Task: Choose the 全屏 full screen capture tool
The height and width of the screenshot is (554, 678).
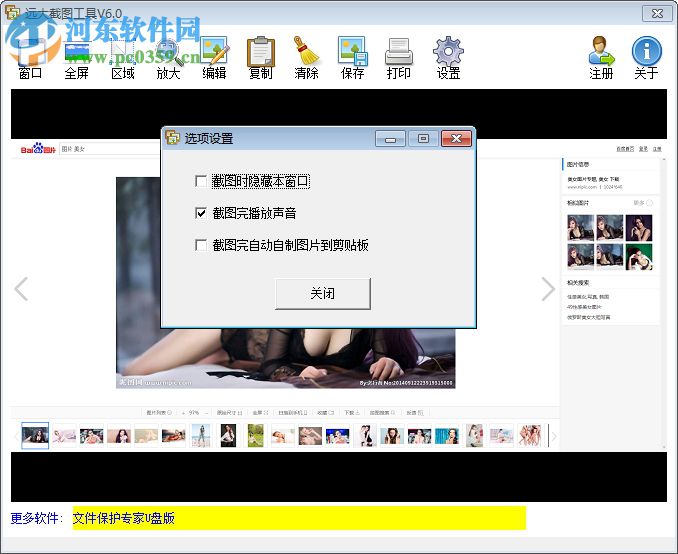Action: click(77, 58)
